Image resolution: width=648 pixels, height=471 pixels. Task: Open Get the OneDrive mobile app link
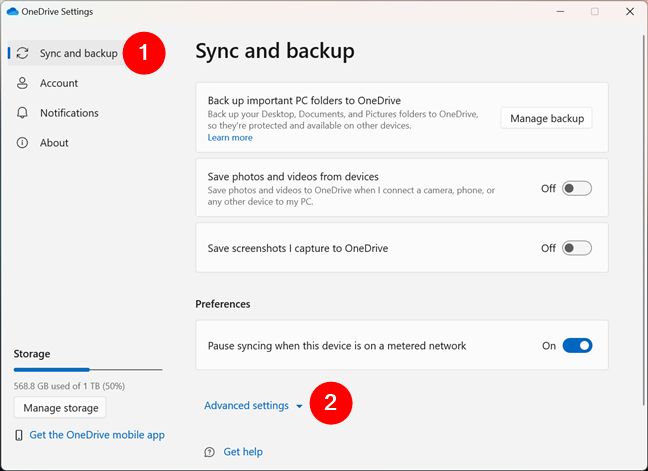coord(97,435)
